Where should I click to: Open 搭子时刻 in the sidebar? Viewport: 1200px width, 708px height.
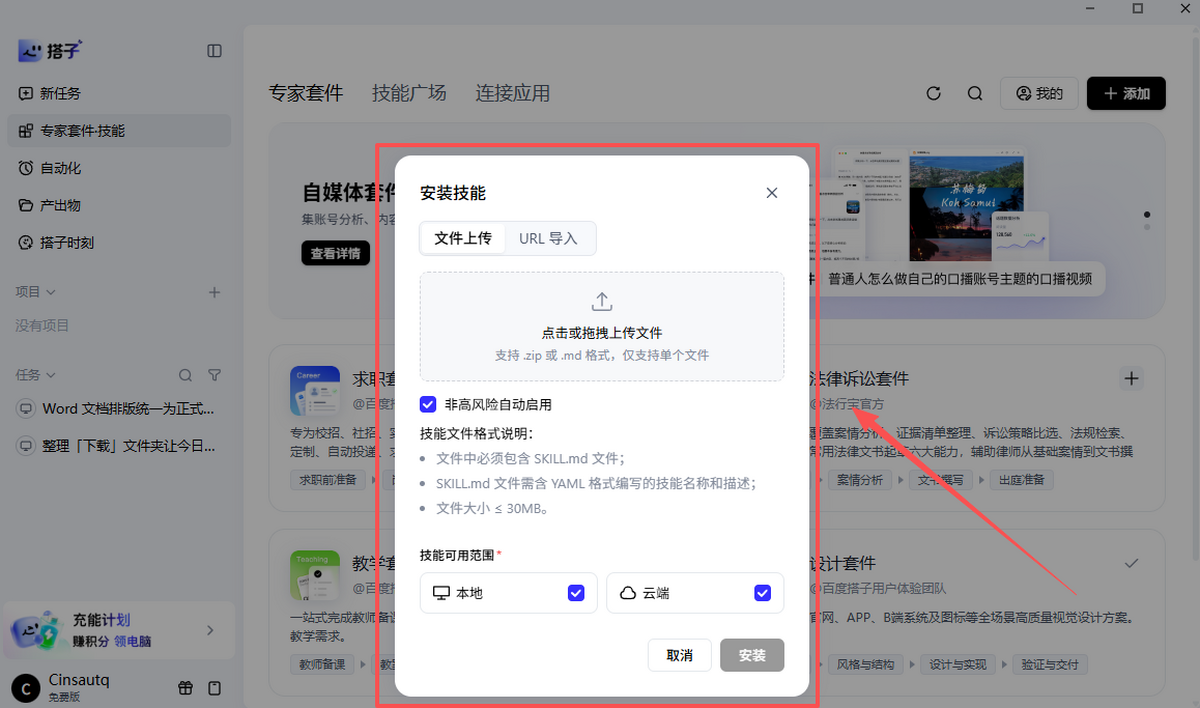click(x=120, y=242)
